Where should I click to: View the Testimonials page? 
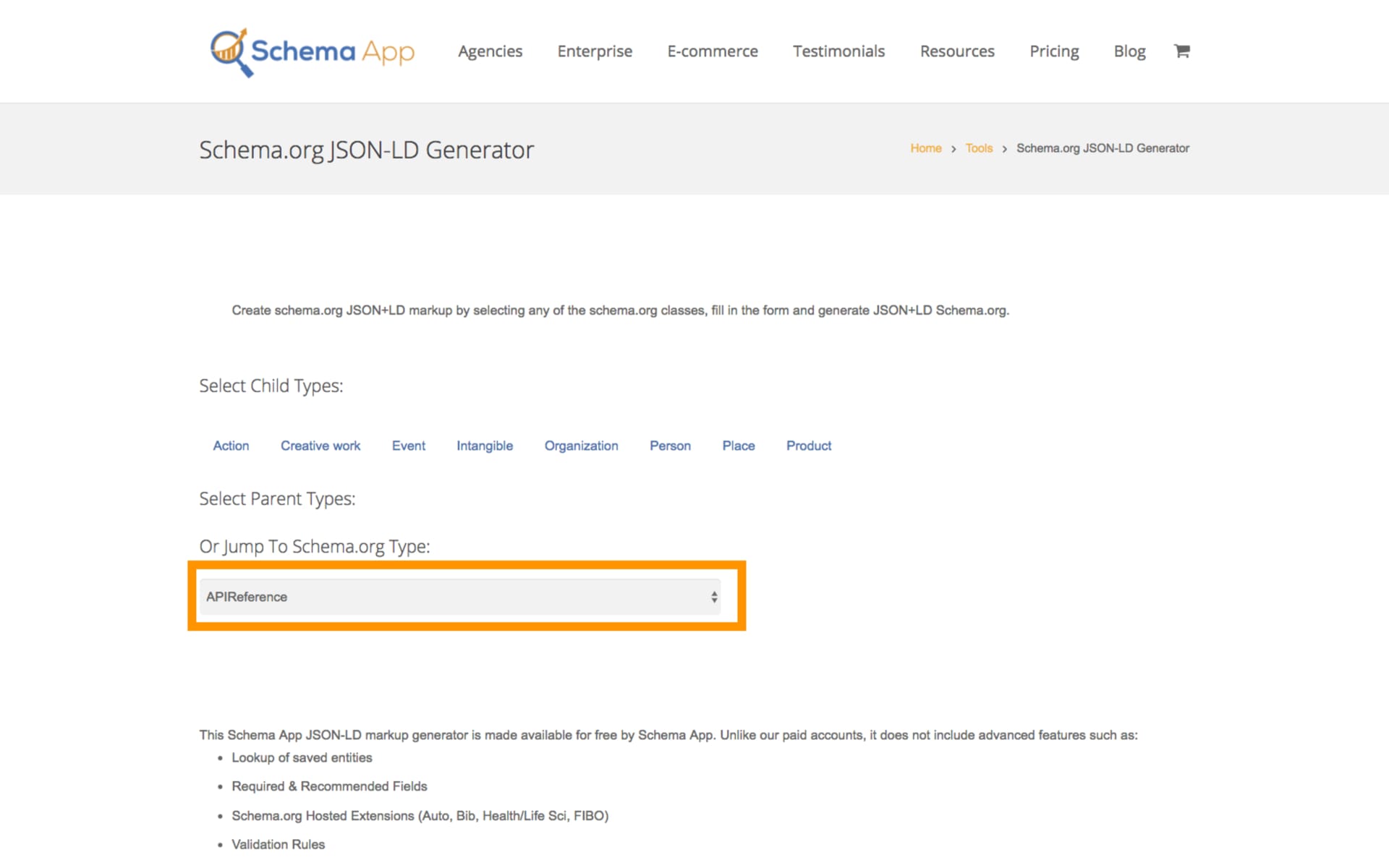(x=838, y=51)
